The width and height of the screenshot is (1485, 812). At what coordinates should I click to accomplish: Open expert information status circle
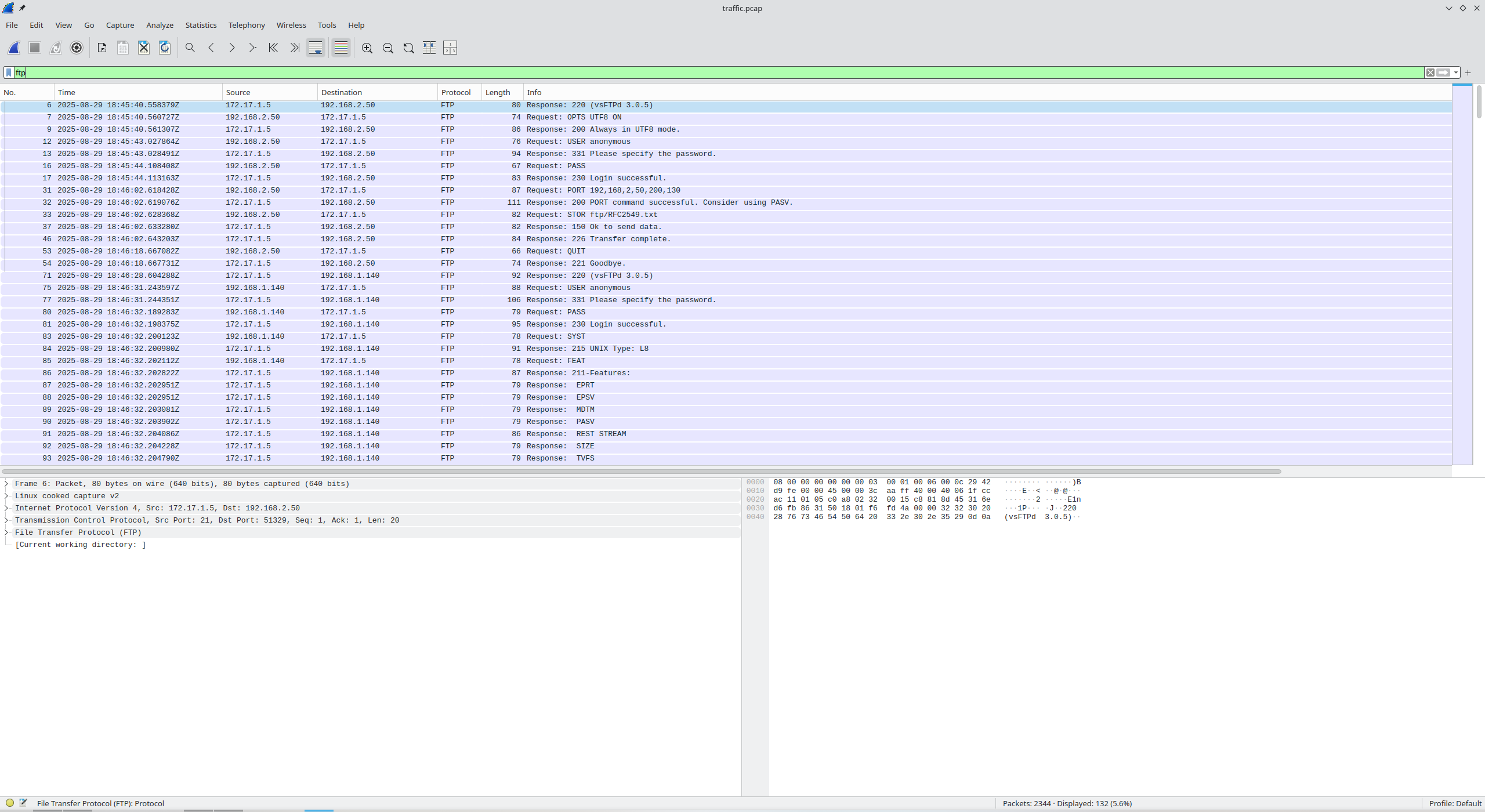[x=10, y=803]
